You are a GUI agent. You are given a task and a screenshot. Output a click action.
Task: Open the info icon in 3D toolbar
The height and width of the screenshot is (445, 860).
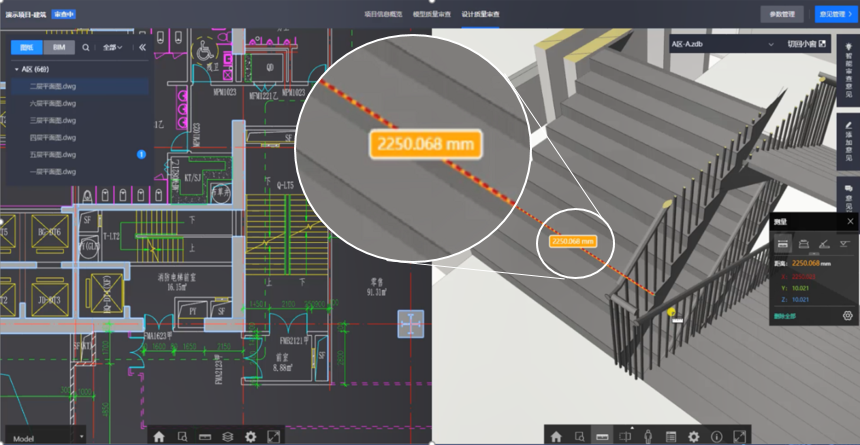[716, 436]
